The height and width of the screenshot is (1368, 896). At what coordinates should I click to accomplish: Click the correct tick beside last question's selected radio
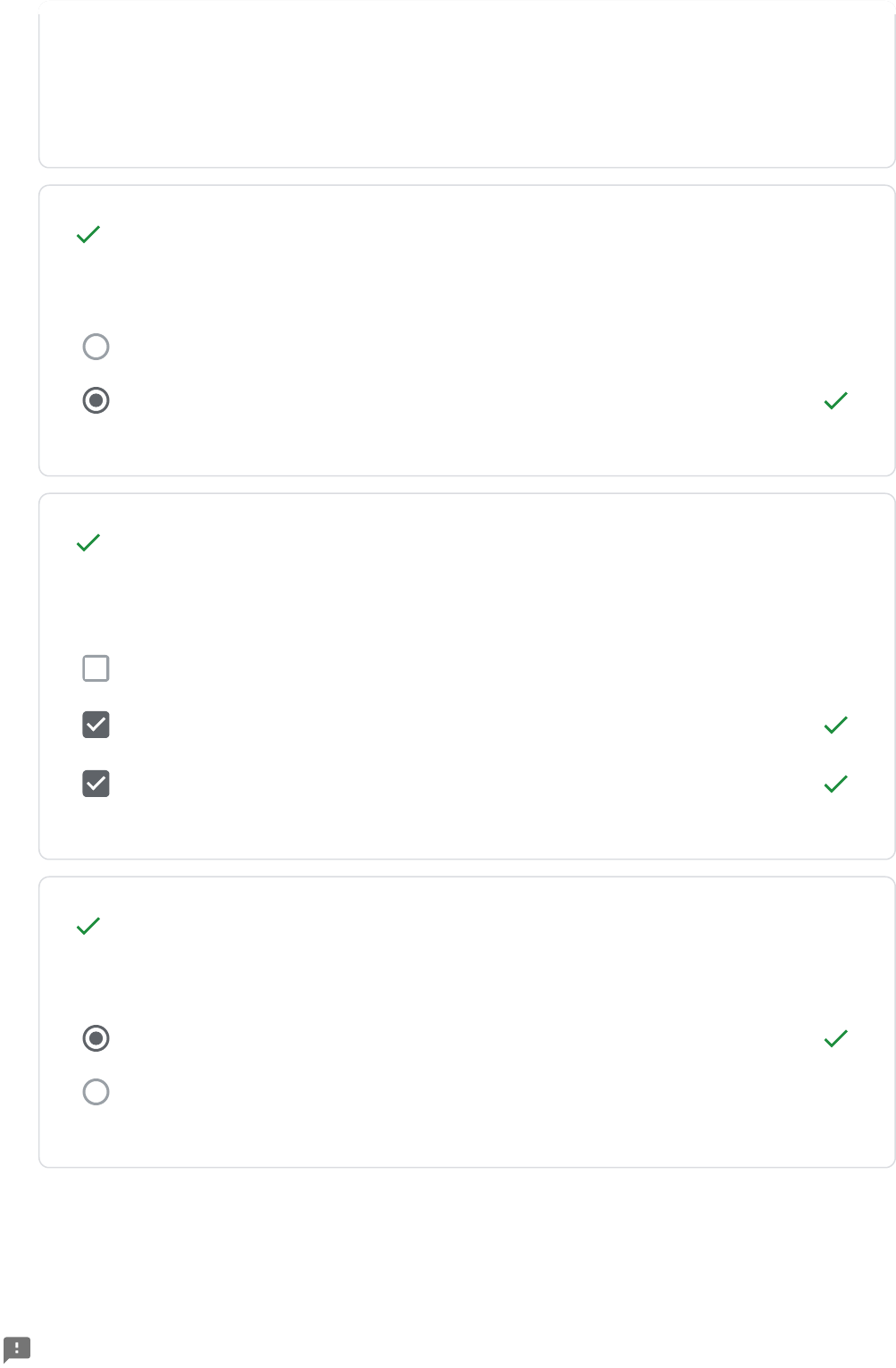coord(835,1038)
